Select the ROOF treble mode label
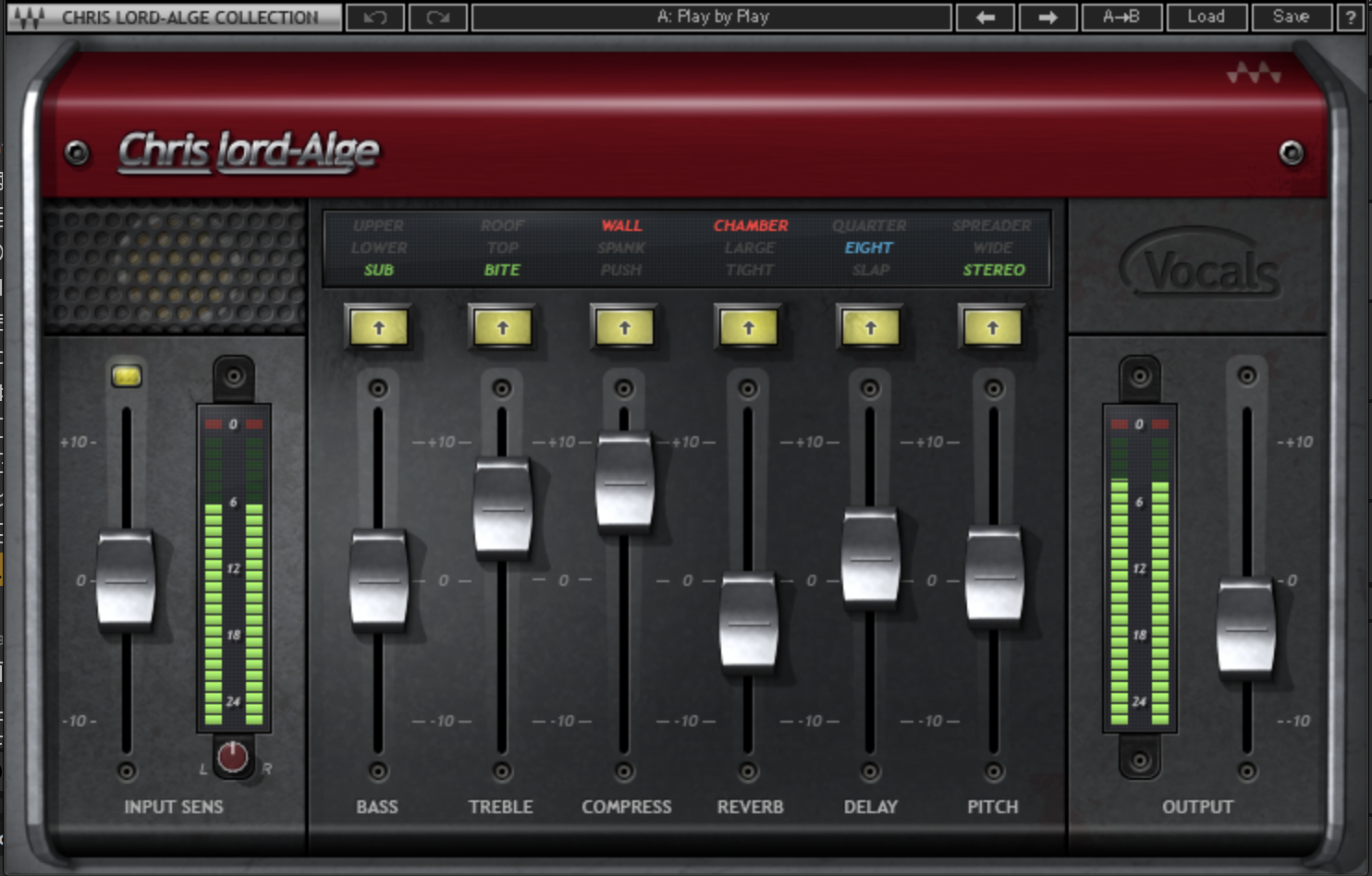The image size is (1372, 876). 502,225
